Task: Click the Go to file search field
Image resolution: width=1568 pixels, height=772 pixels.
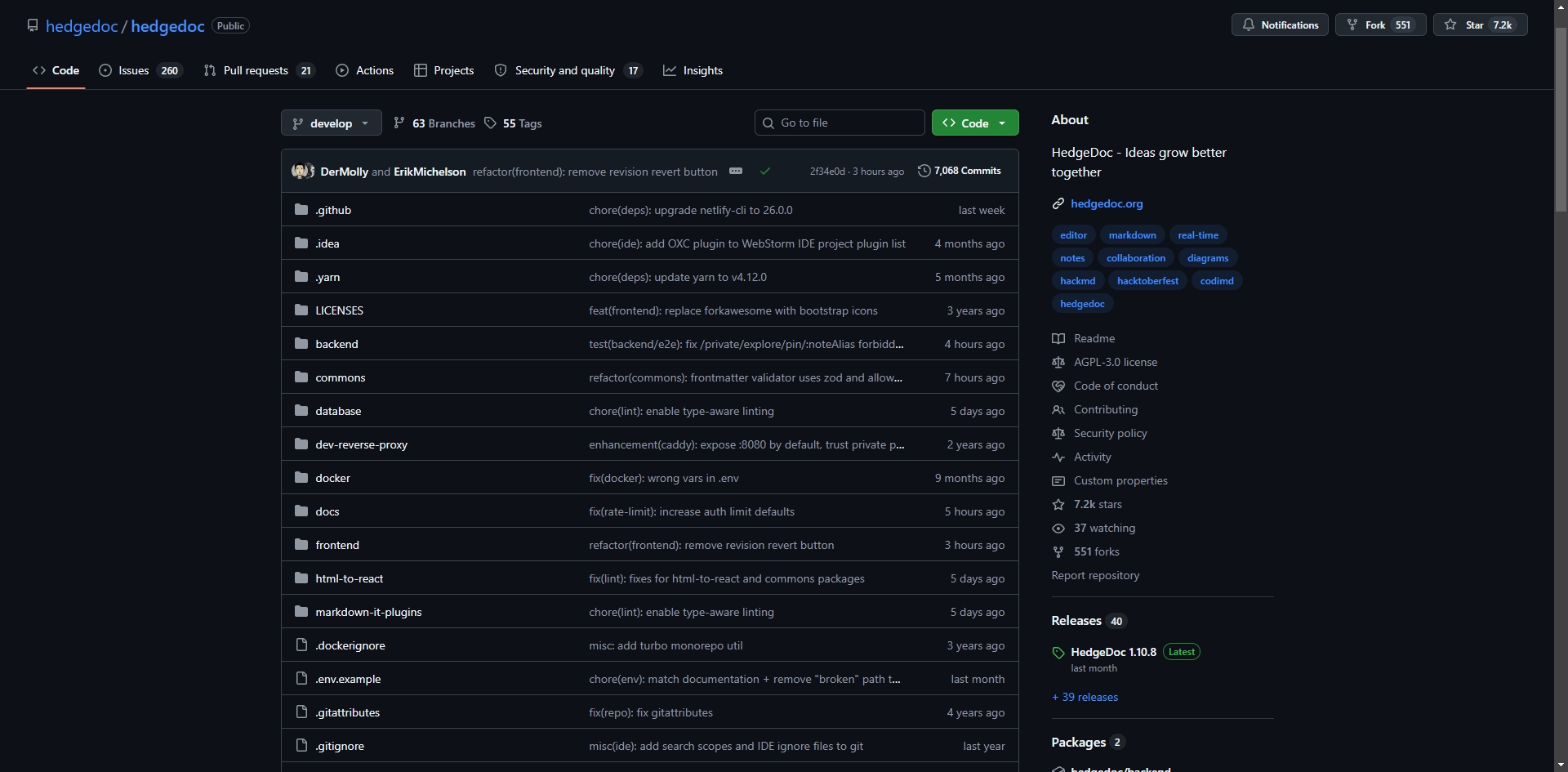Action: click(x=840, y=123)
